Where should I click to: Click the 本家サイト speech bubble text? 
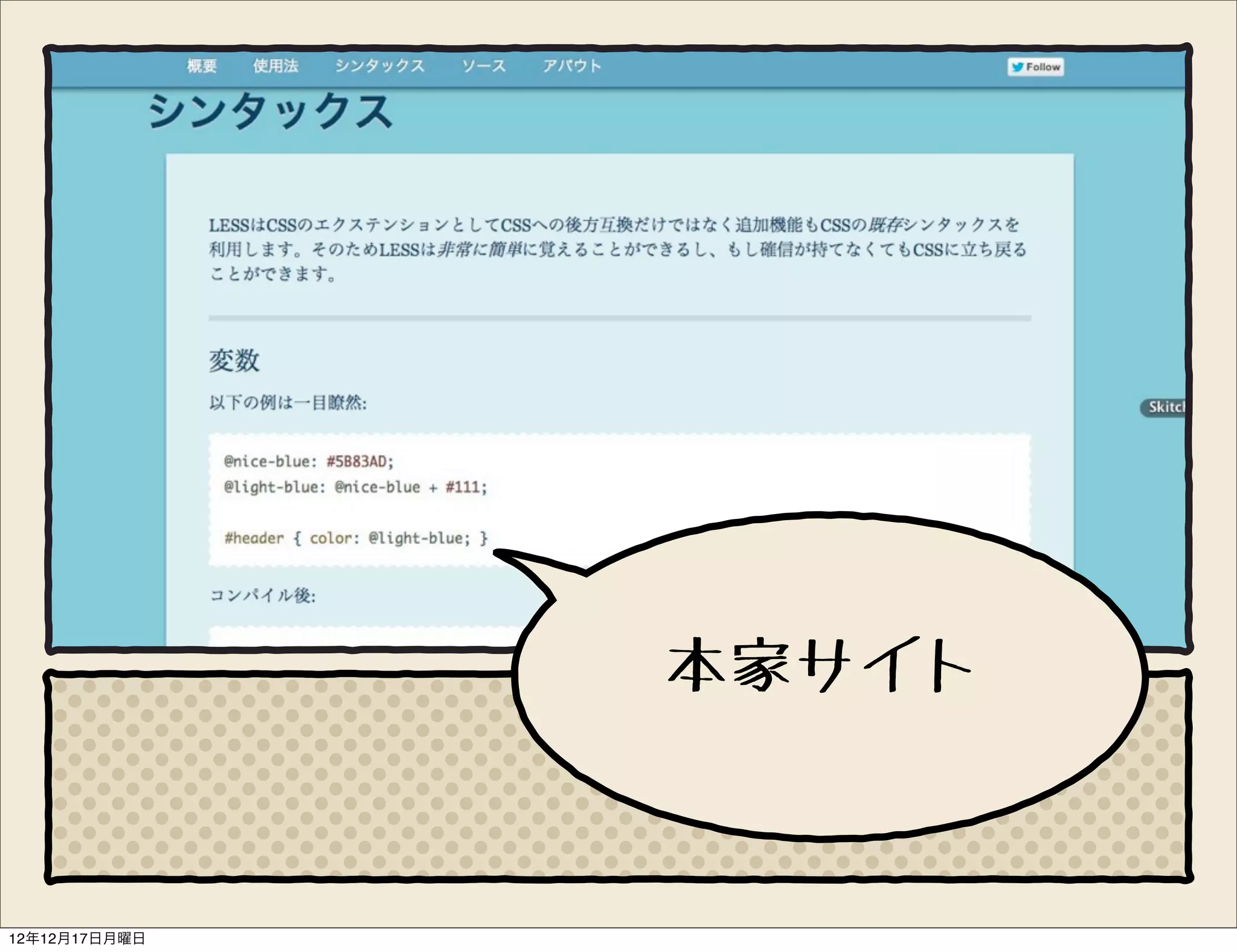819,665
